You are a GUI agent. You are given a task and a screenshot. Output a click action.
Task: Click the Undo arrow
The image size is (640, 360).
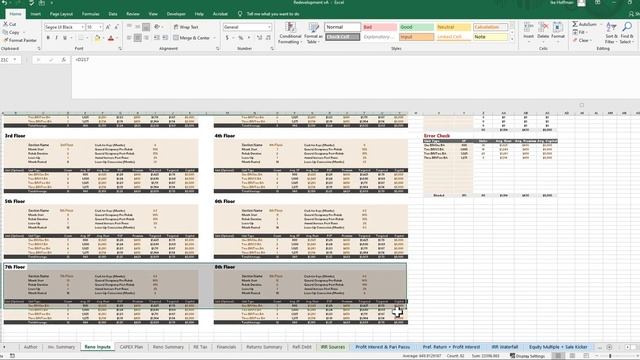point(5,3)
